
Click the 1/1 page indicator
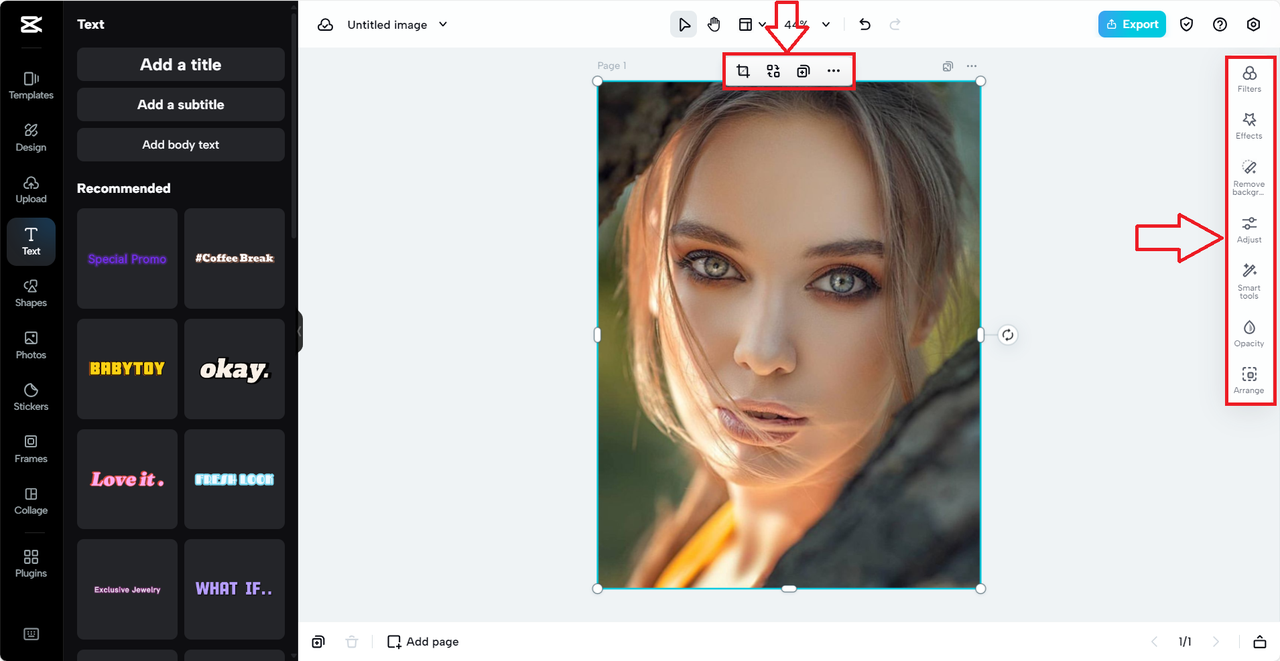pos(1185,642)
